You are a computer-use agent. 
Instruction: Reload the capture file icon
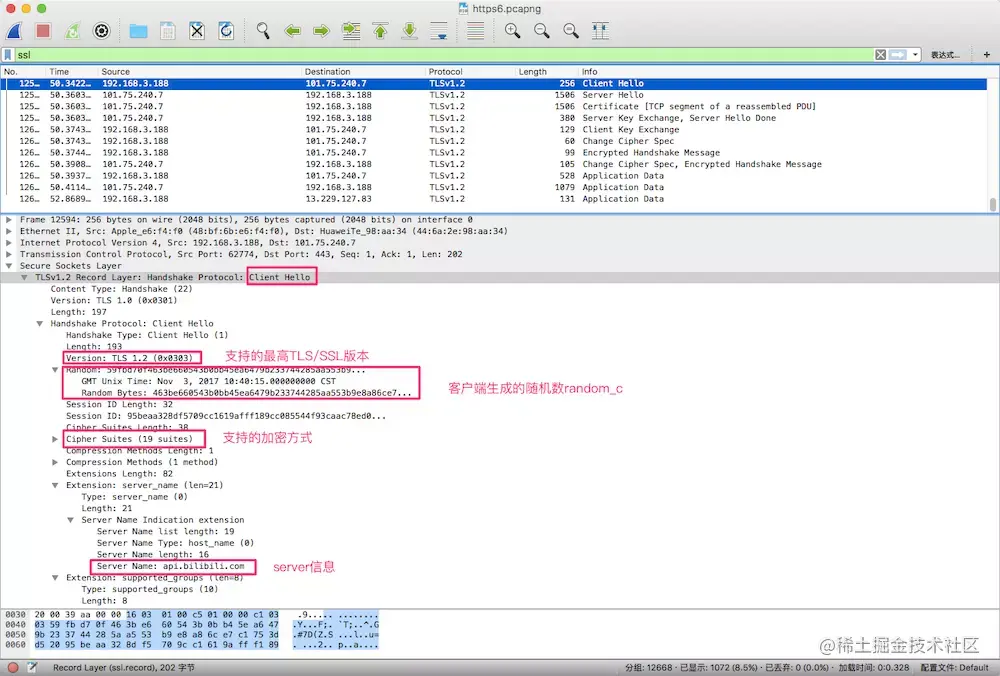tap(226, 31)
